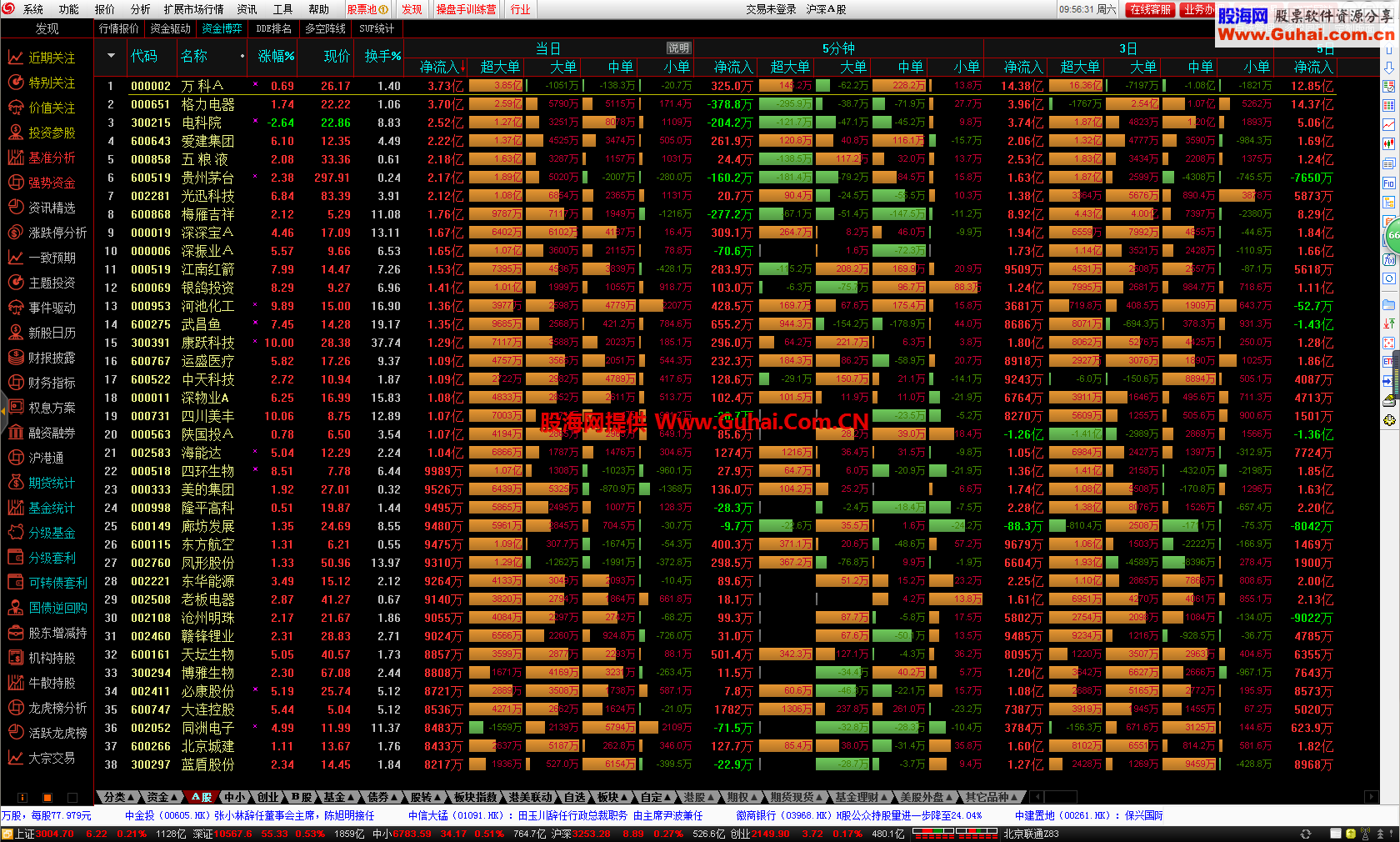The height and width of the screenshot is (842, 1400).
Task: Open 基准分析 in the sidebar
Action: [42, 158]
